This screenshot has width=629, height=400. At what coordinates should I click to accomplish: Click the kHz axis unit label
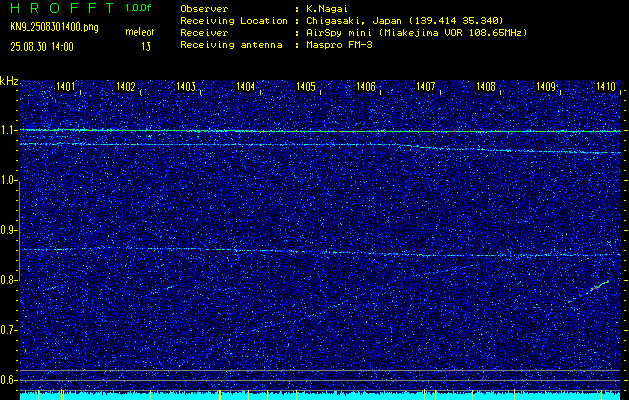coord(9,81)
